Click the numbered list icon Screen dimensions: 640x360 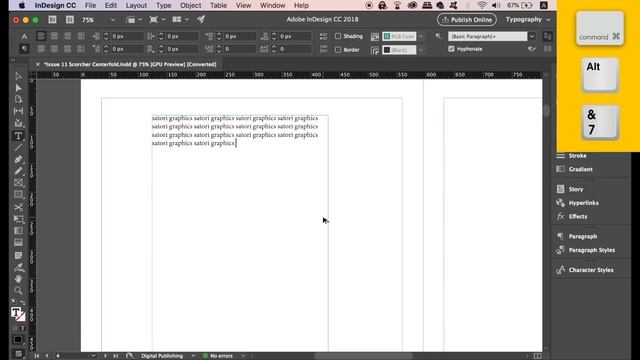323,49
